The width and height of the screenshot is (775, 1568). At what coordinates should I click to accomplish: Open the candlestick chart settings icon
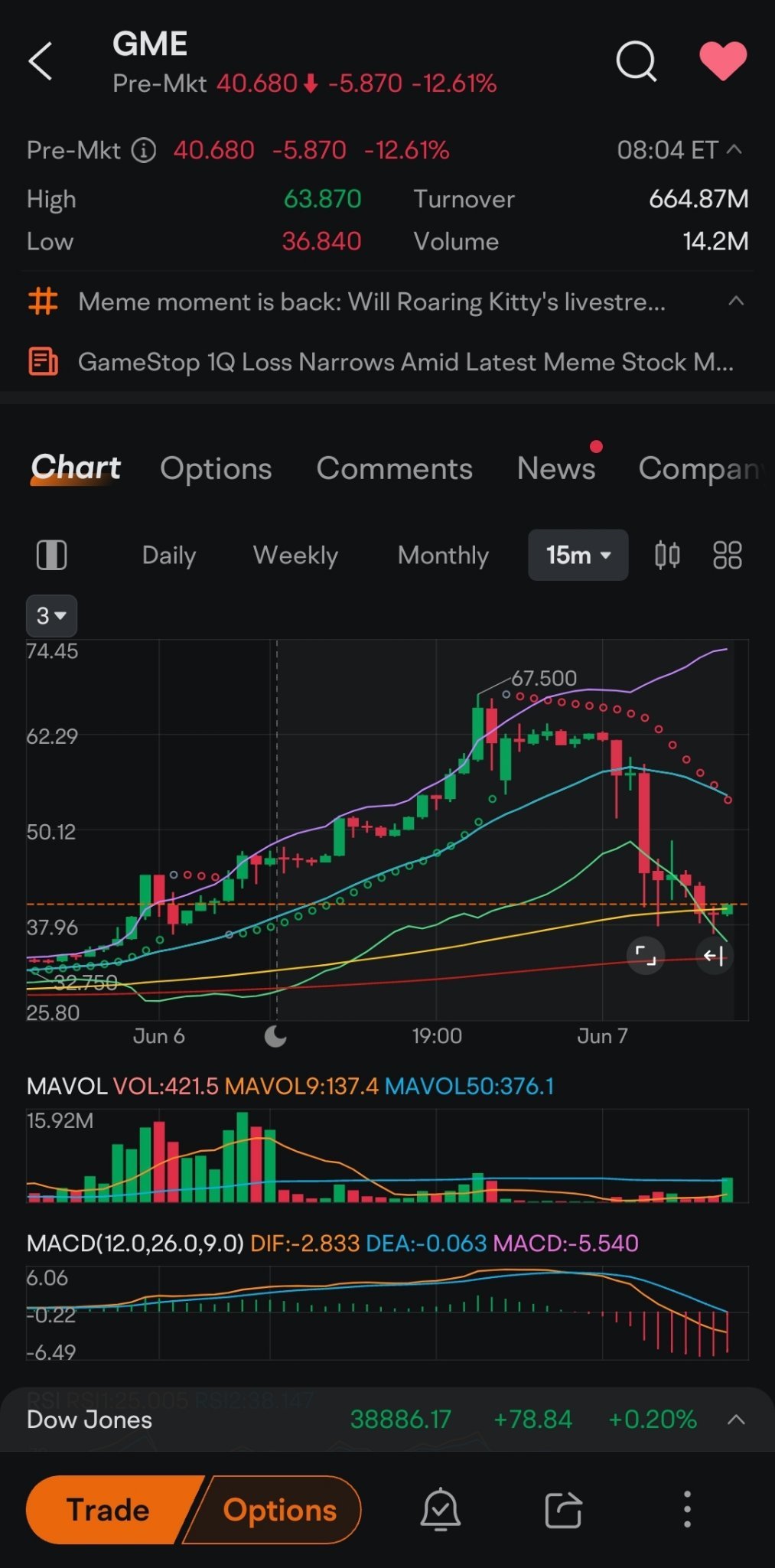click(667, 555)
